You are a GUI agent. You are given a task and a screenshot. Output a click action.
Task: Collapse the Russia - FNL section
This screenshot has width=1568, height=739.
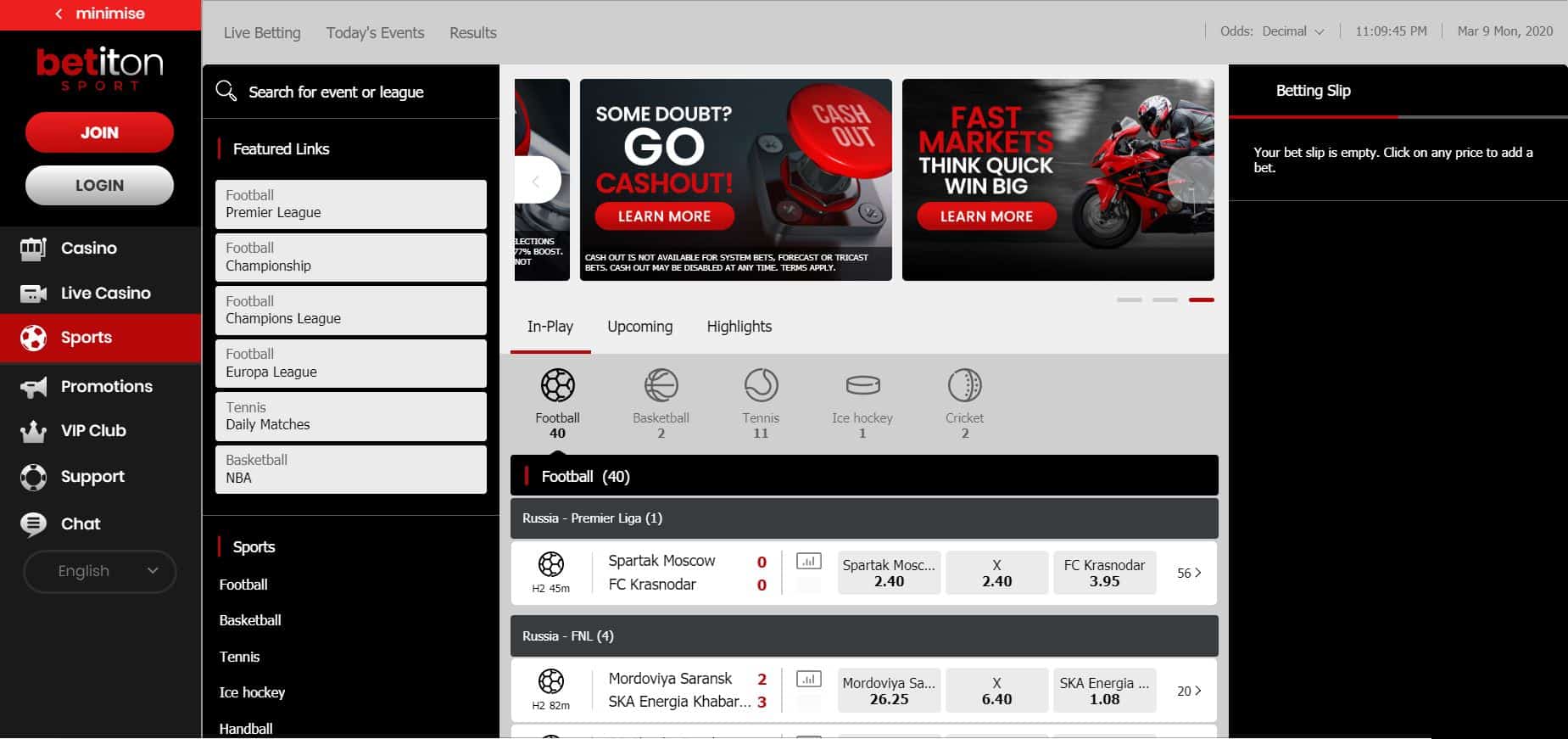pyautogui.click(x=864, y=635)
